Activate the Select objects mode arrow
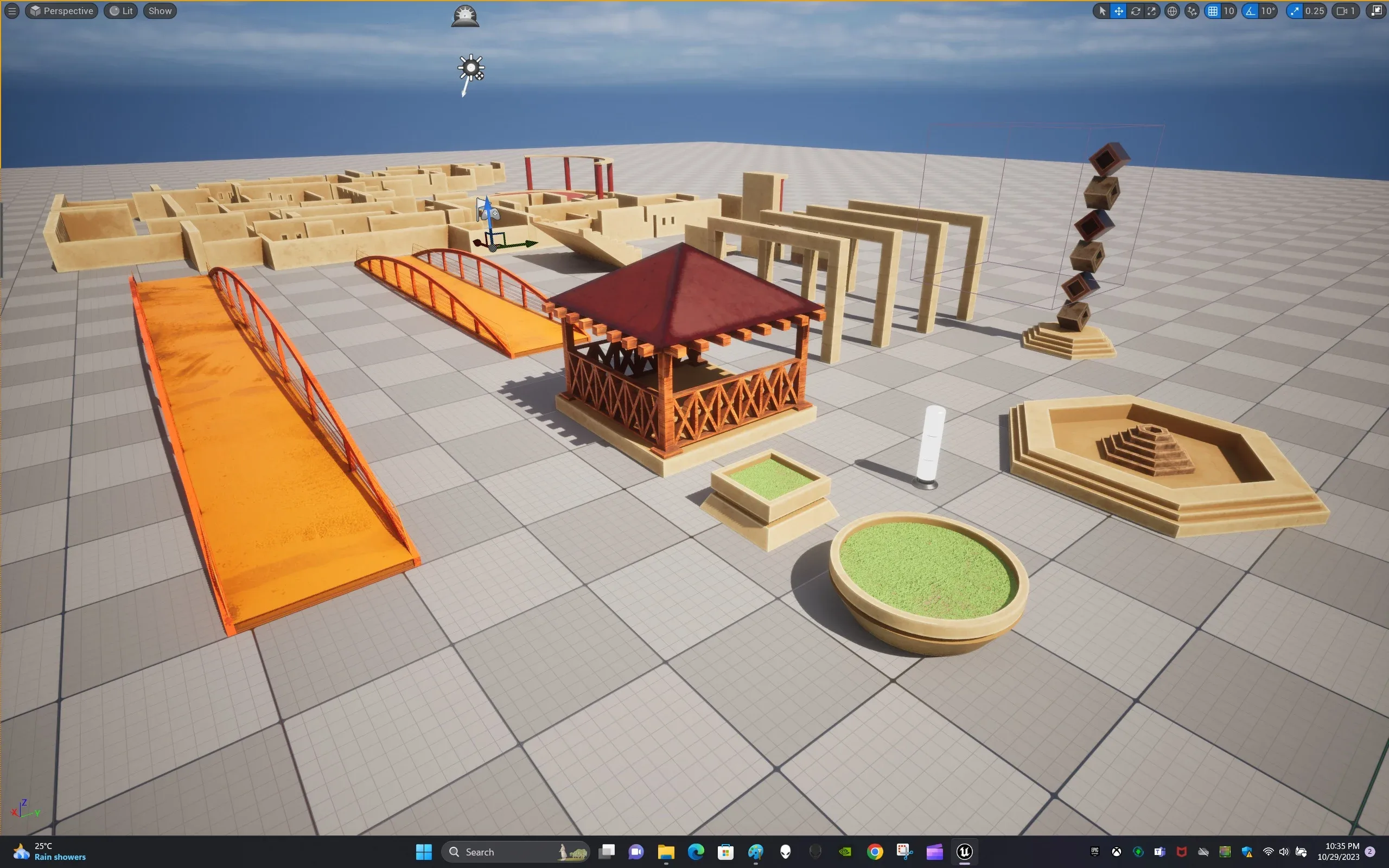 pyautogui.click(x=1102, y=11)
